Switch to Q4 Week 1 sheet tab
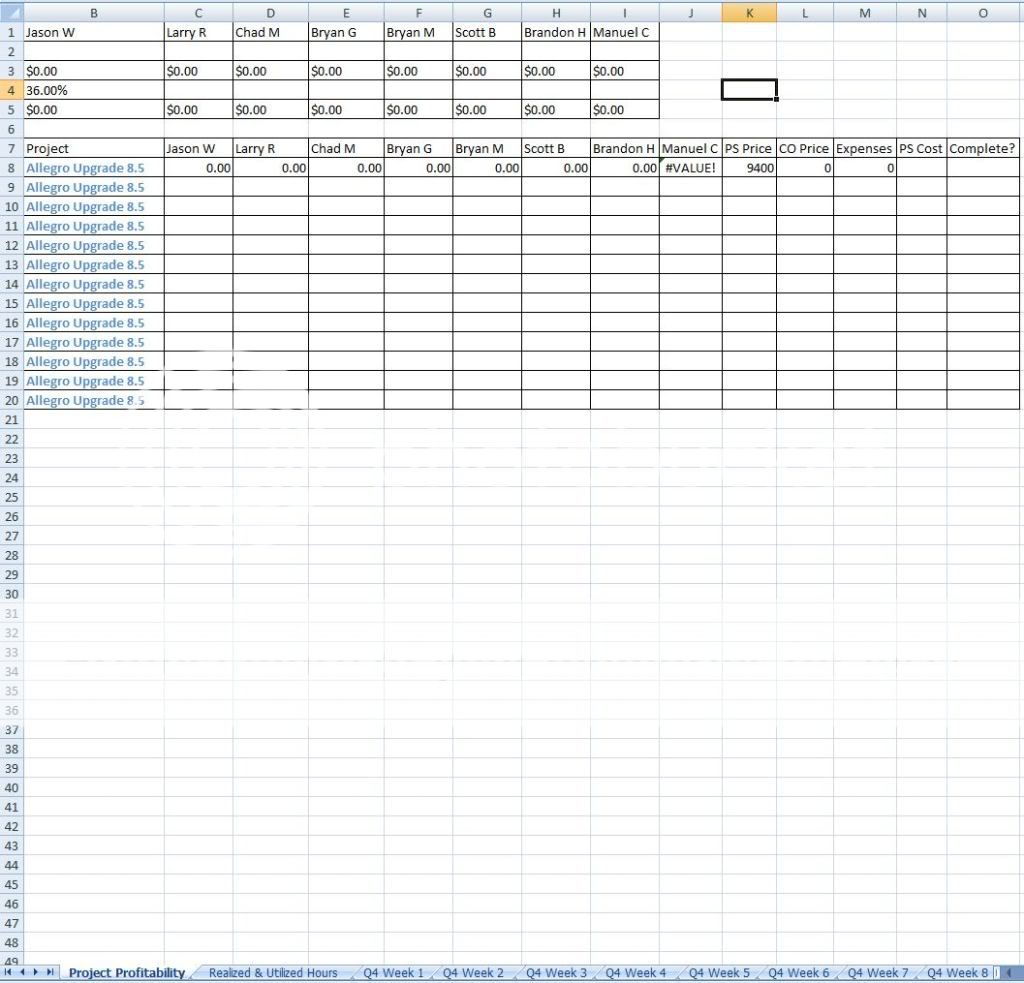1024x983 pixels. tap(393, 972)
